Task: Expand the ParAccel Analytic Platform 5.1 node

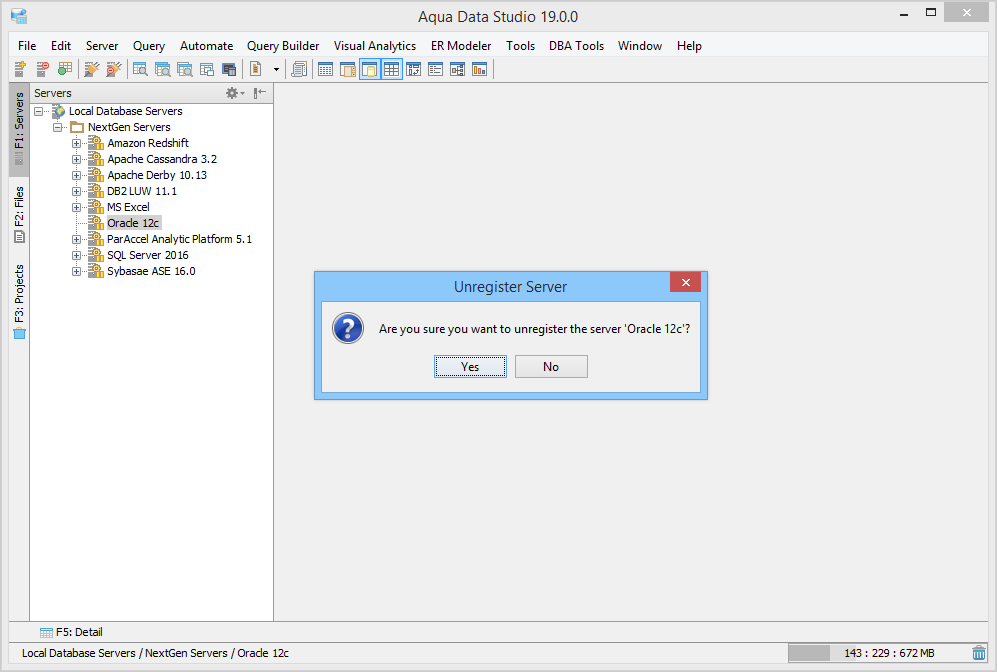Action: pos(76,239)
